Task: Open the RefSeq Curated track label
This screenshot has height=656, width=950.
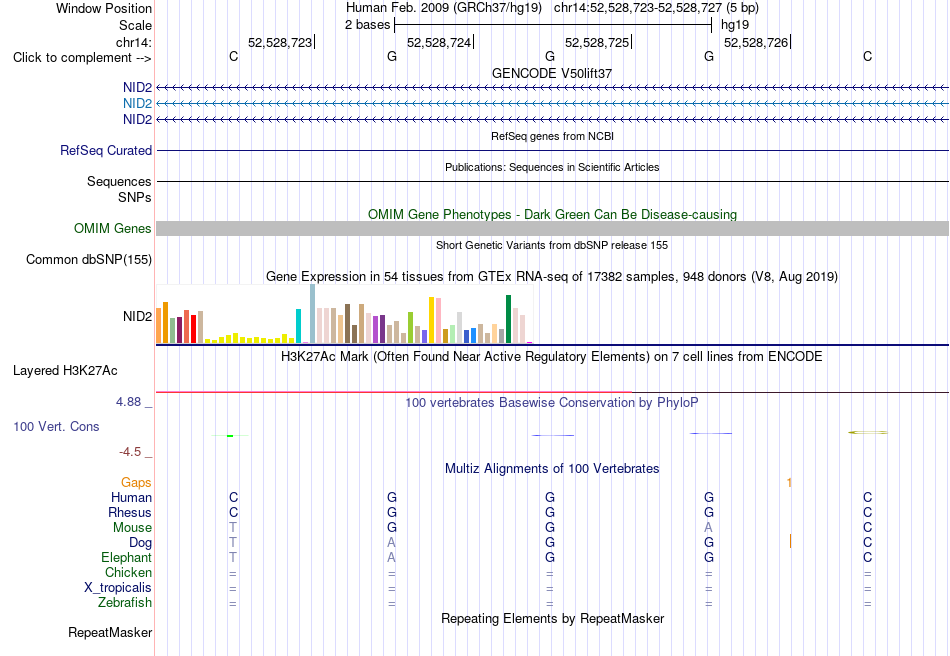Action: pos(106,150)
